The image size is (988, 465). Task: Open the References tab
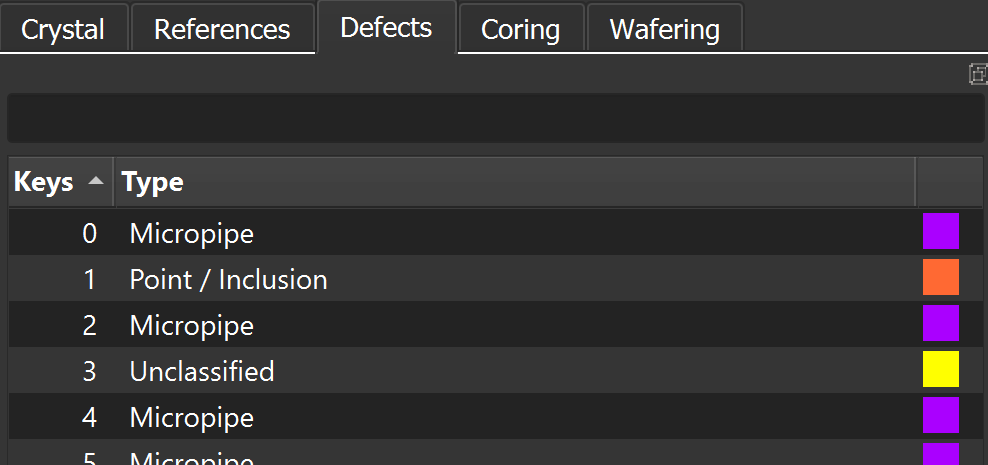pyautogui.click(x=222, y=29)
